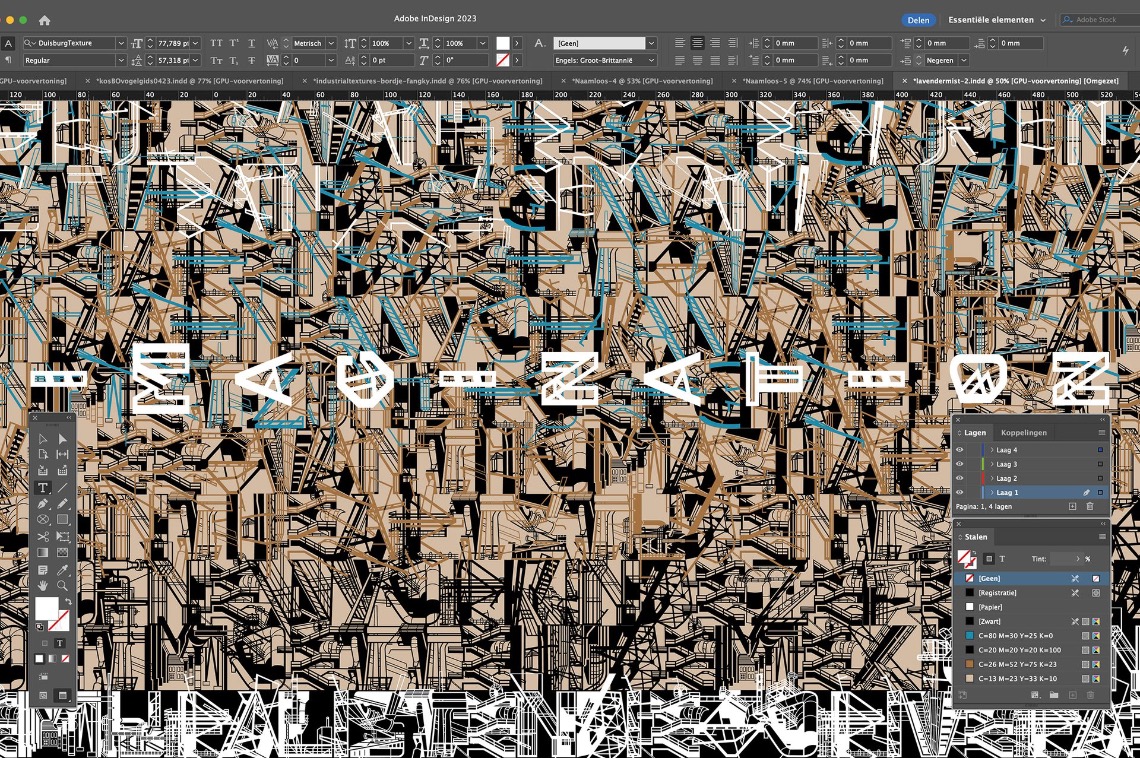
Task: Select the Rectangle Frame tool
Action: click(x=43, y=520)
